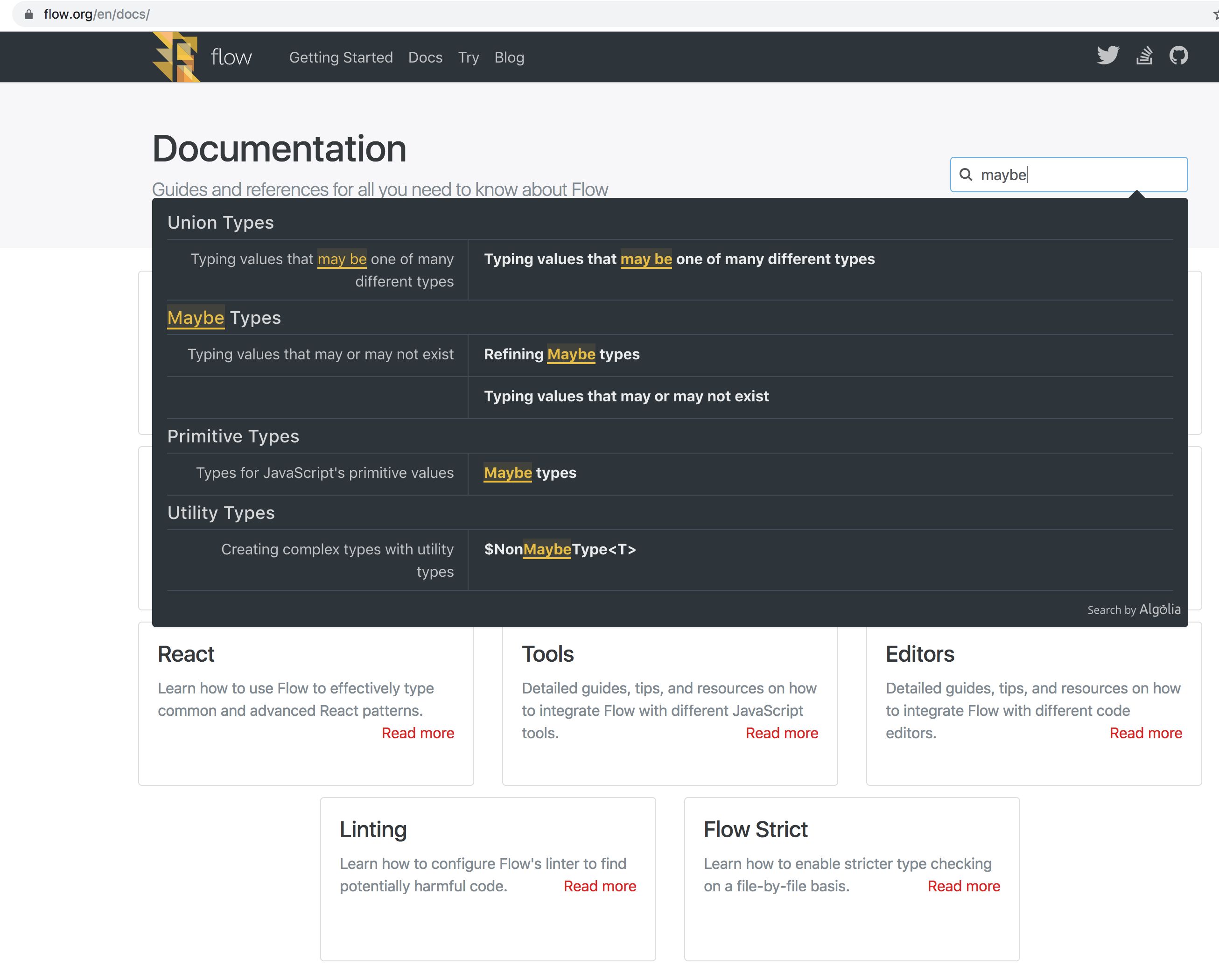1219x980 pixels.
Task: Open the Getting Started menu item
Action: tap(341, 57)
